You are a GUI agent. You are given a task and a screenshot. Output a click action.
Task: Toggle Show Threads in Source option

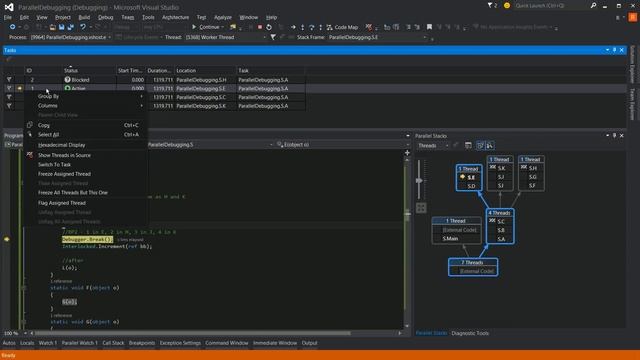coord(86,156)
